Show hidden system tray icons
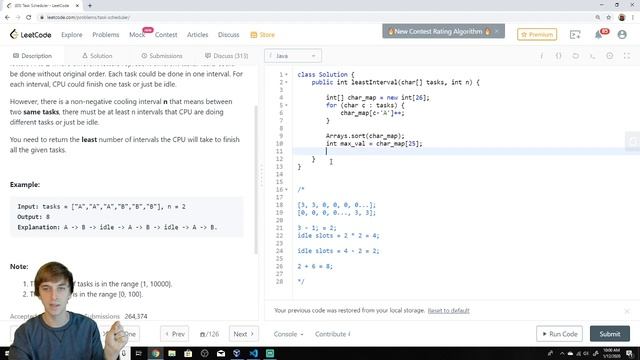The width and height of the screenshot is (640, 360). (x=562, y=353)
